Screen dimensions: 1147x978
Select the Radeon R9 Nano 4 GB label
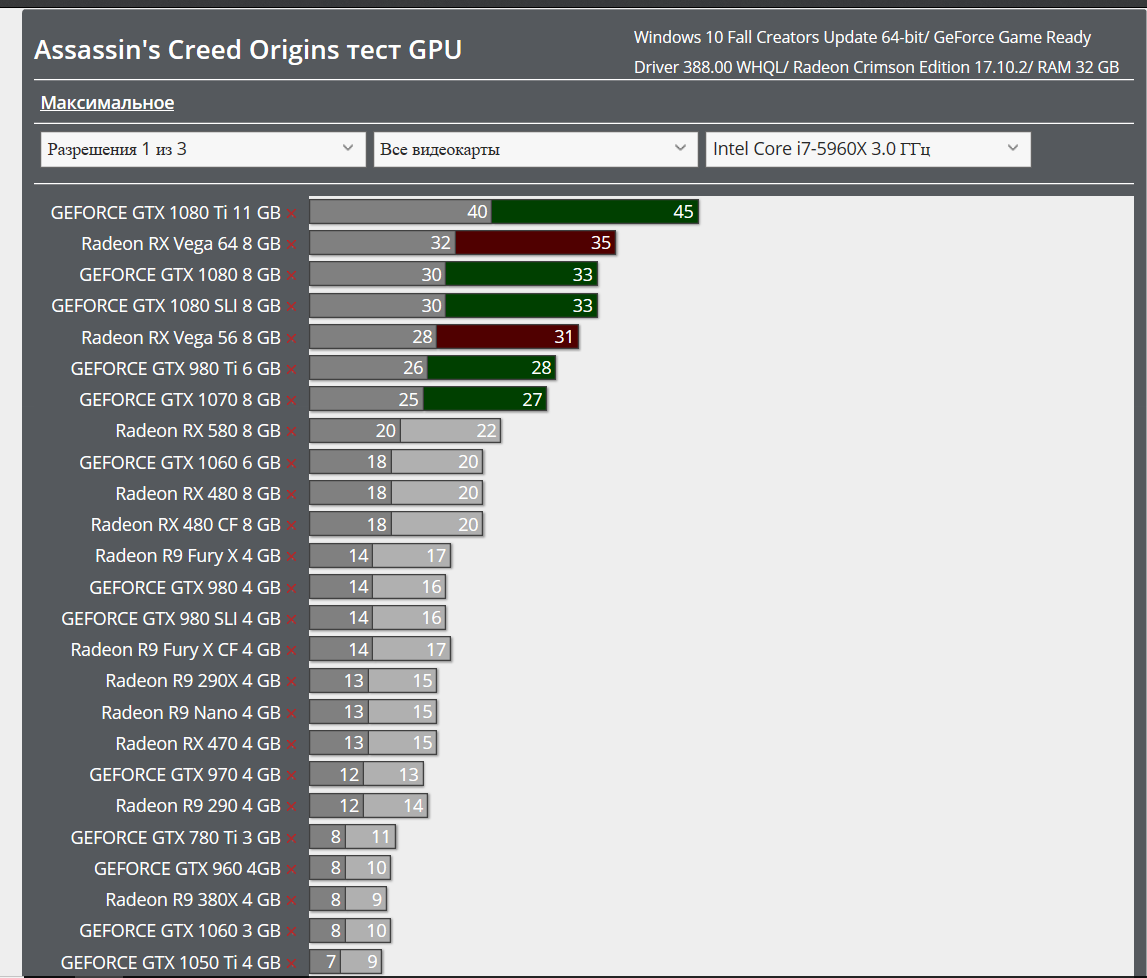(x=191, y=712)
